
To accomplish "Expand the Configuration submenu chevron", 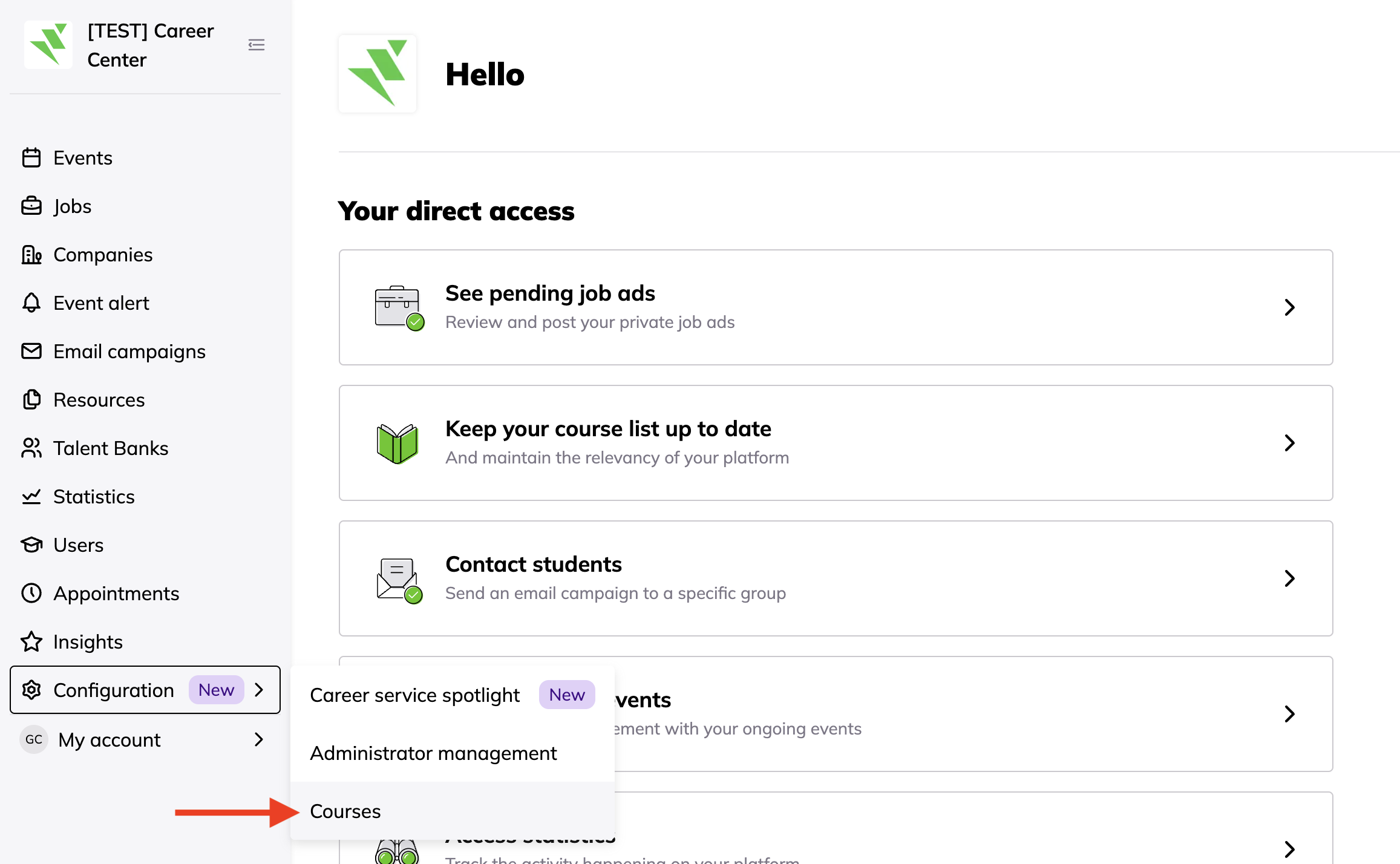I will click(x=260, y=690).
